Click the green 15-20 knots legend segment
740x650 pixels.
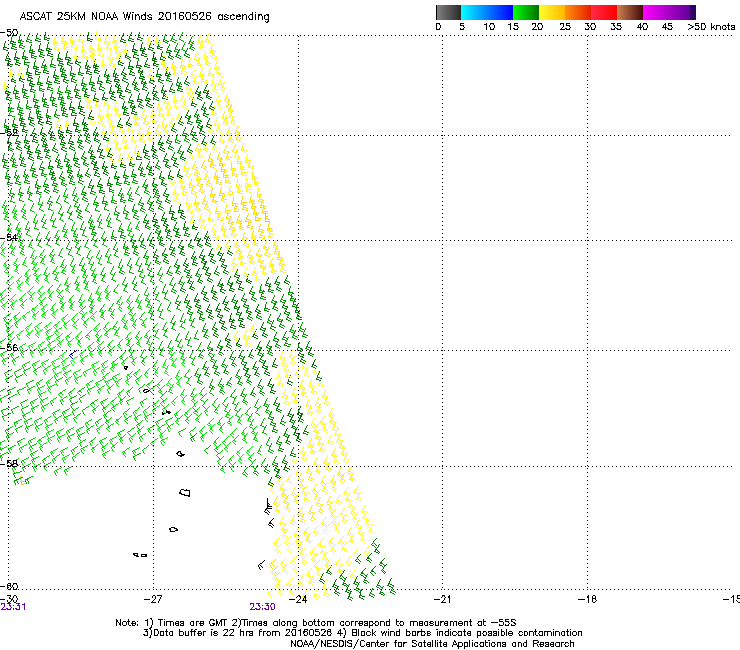click(x=526, y=12)
